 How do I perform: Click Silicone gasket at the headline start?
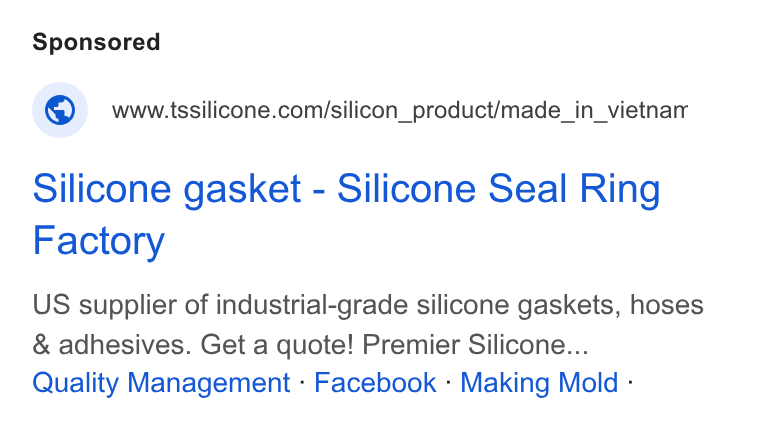[x=167, y=189]
